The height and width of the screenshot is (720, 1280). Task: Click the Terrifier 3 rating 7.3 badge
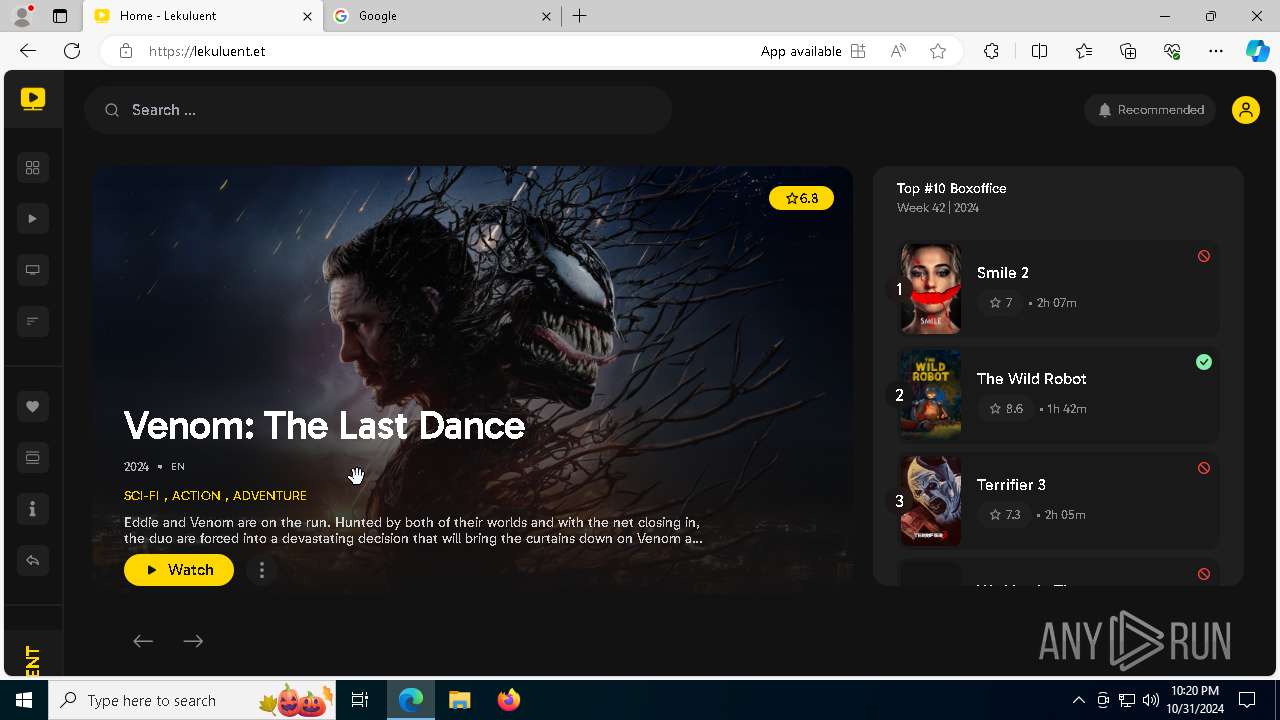[x=1005, y=515]
